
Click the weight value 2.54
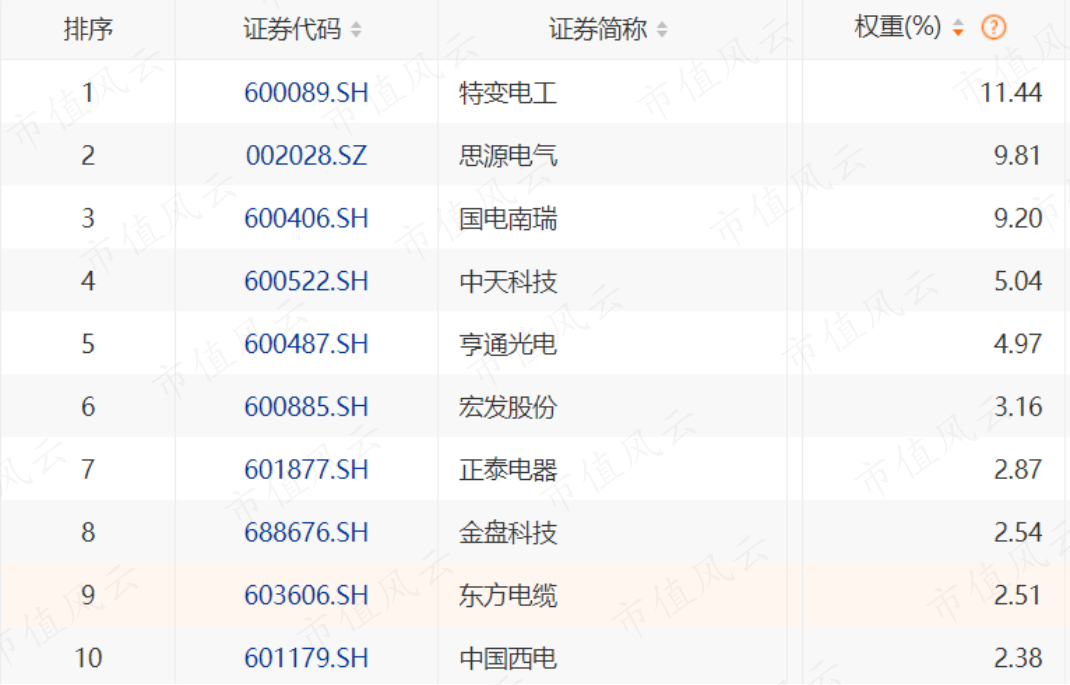click(1017, 532)
